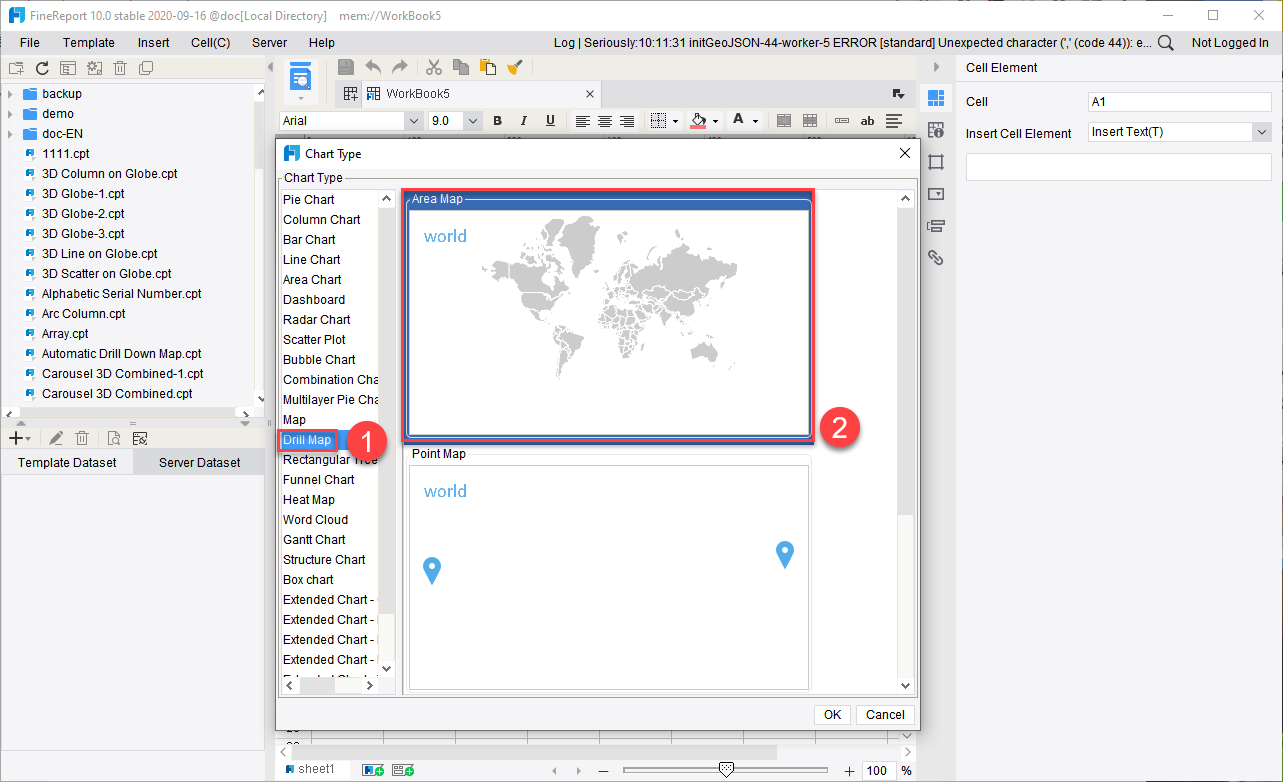1283x782 pixels.
Task: Open the Hyperlink panel chain icon
Action: click(935, 257)
